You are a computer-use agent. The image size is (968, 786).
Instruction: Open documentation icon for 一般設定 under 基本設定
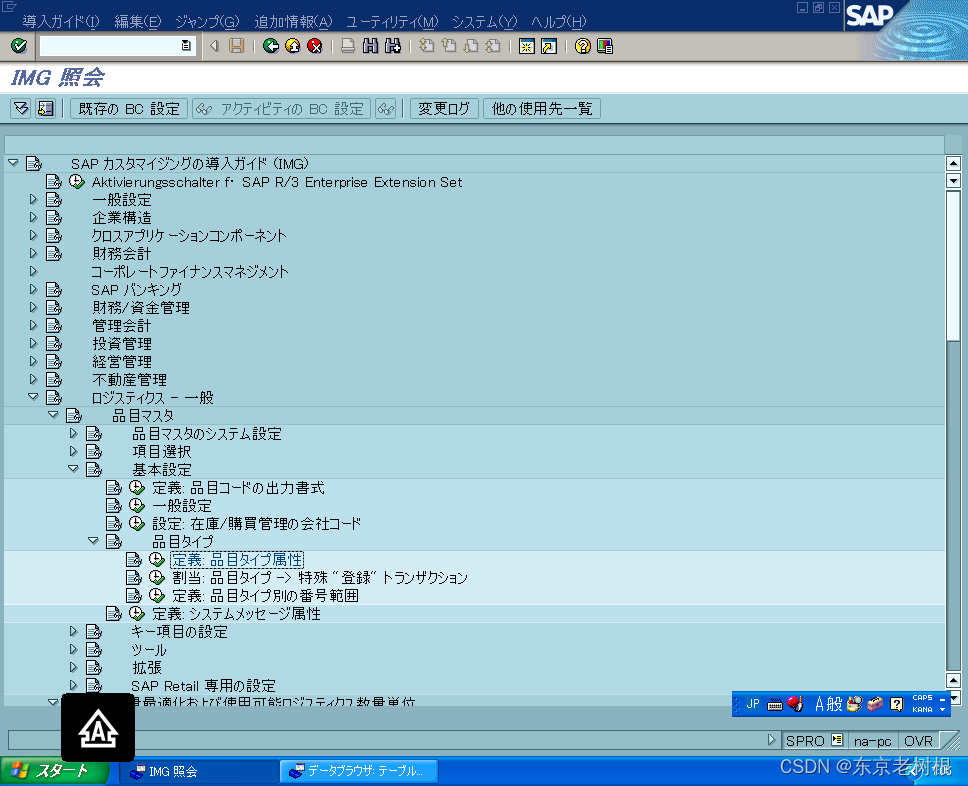pyautogui.click(x=114, y=506)
